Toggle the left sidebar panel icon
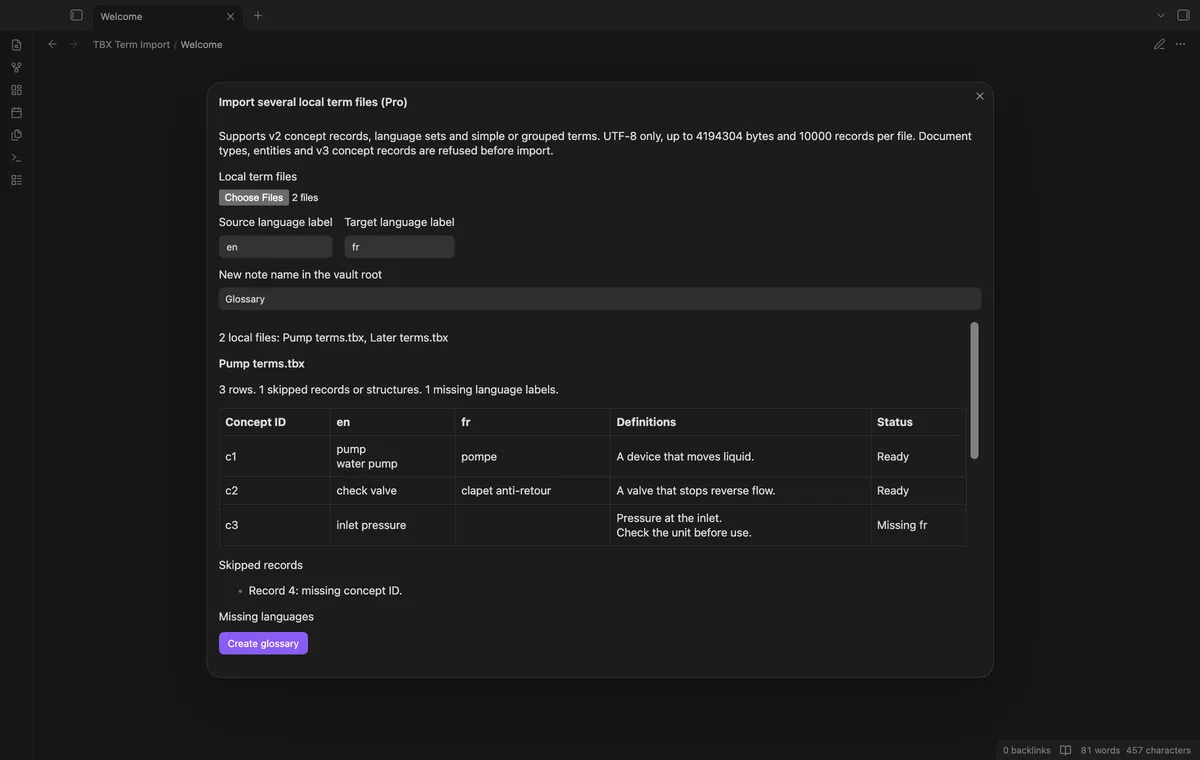 pyautogui.click(x=76, y=15)
